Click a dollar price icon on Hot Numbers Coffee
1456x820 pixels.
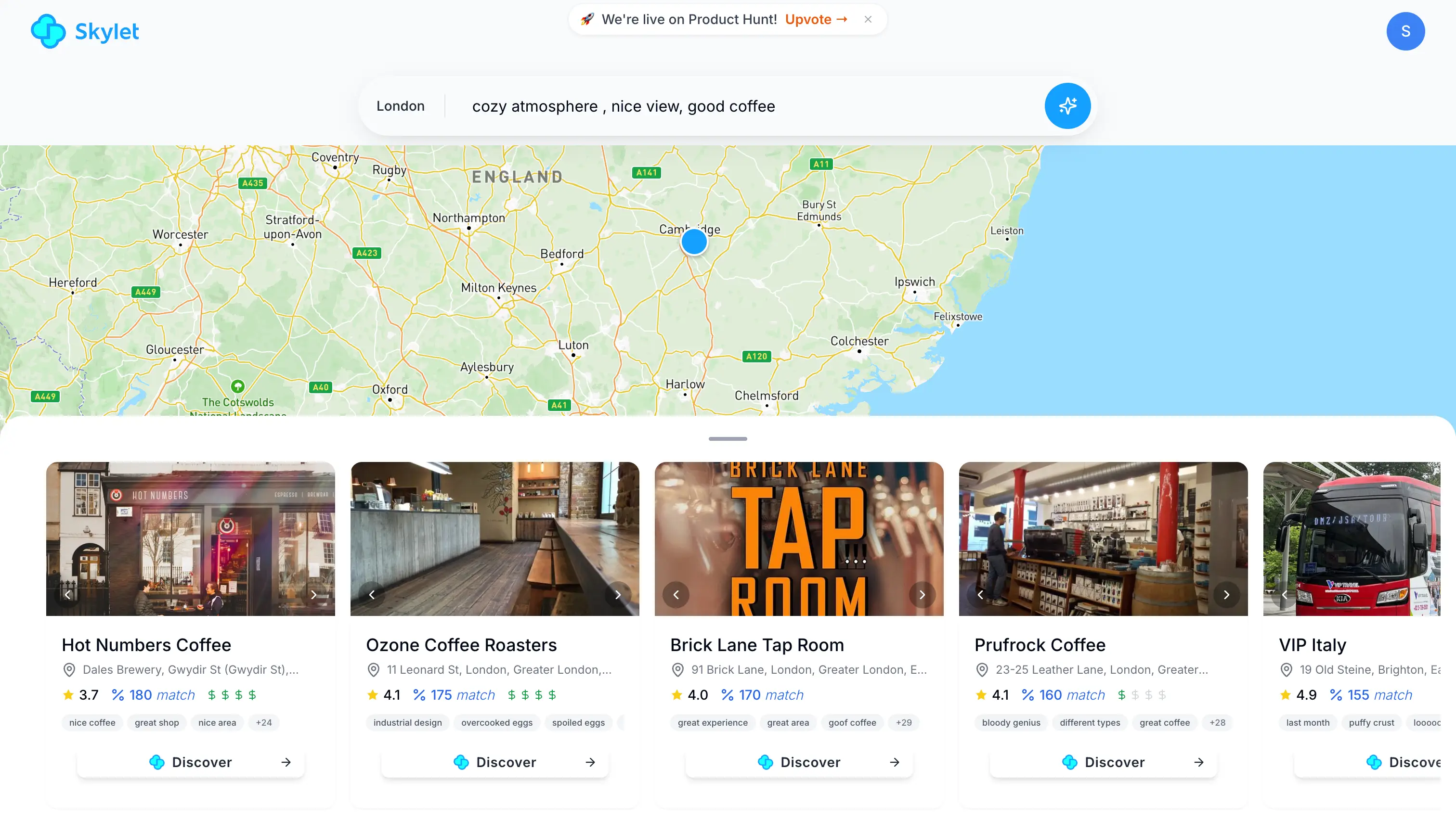(211, 694)
